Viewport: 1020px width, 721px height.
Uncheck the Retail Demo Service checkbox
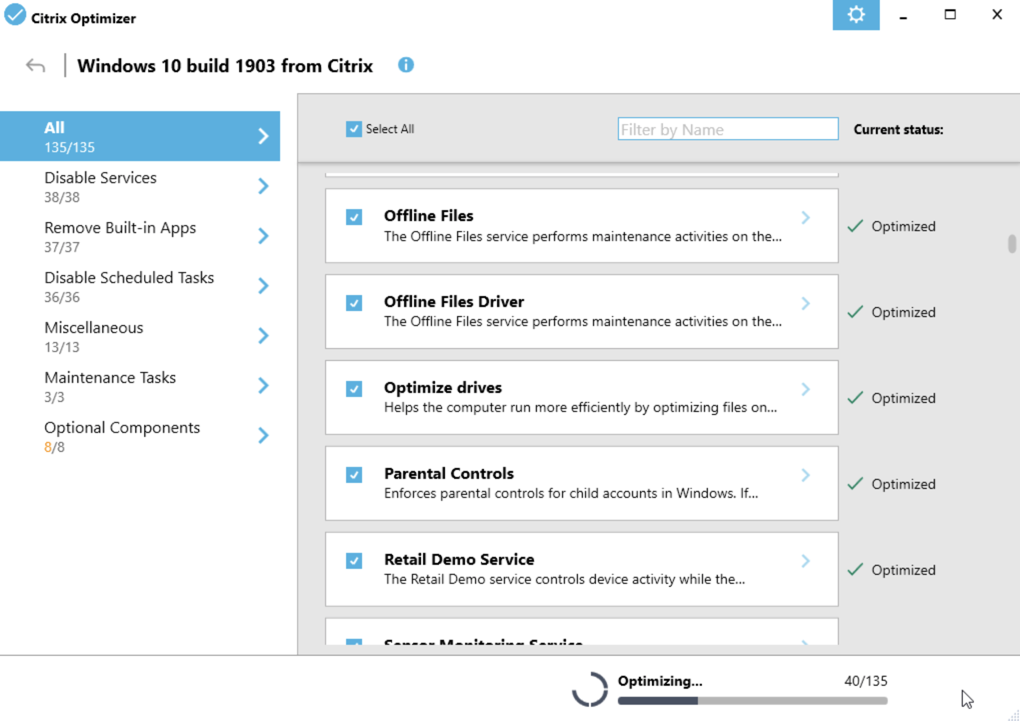(354, 560)
